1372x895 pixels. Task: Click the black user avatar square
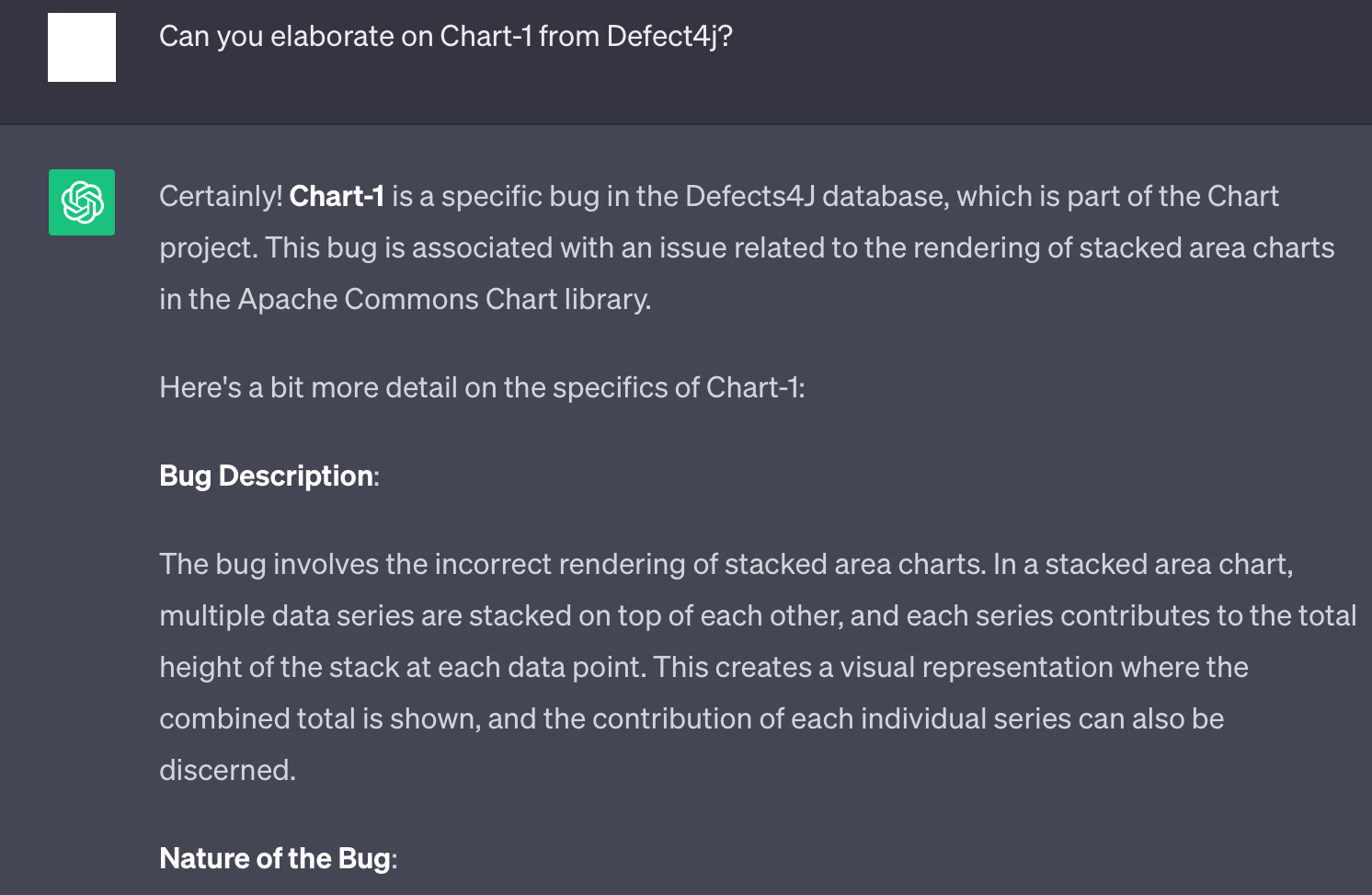point(82,48)
